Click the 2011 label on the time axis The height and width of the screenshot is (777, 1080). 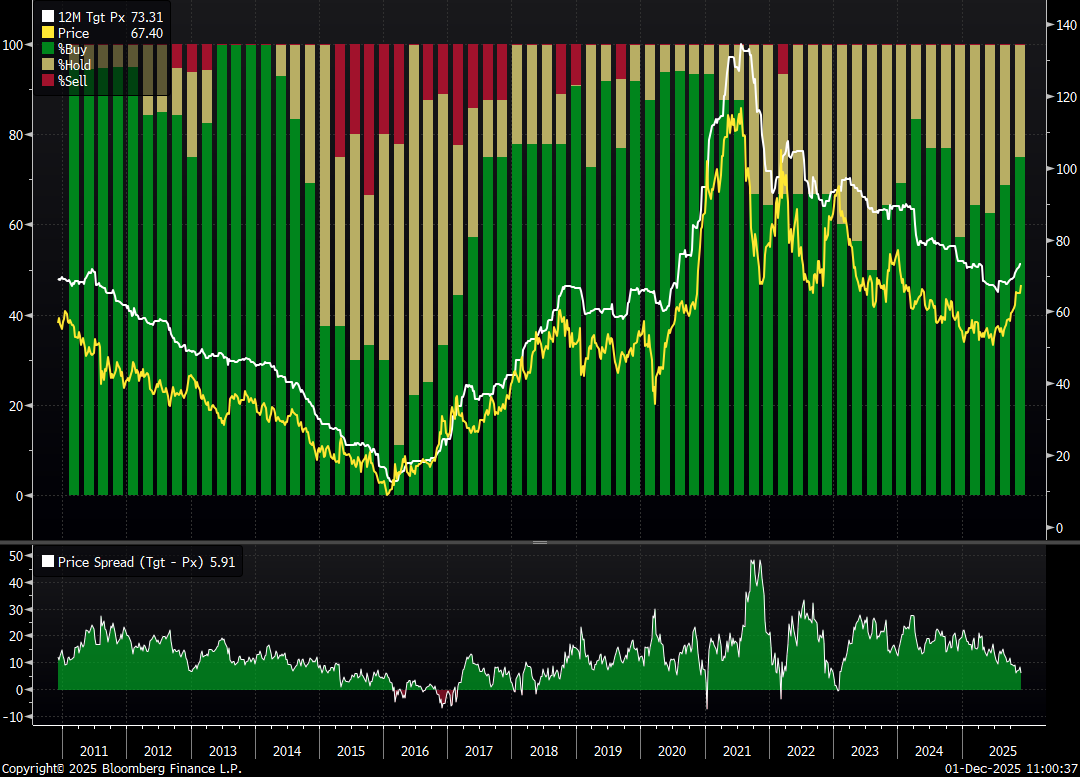click(93, 750)
